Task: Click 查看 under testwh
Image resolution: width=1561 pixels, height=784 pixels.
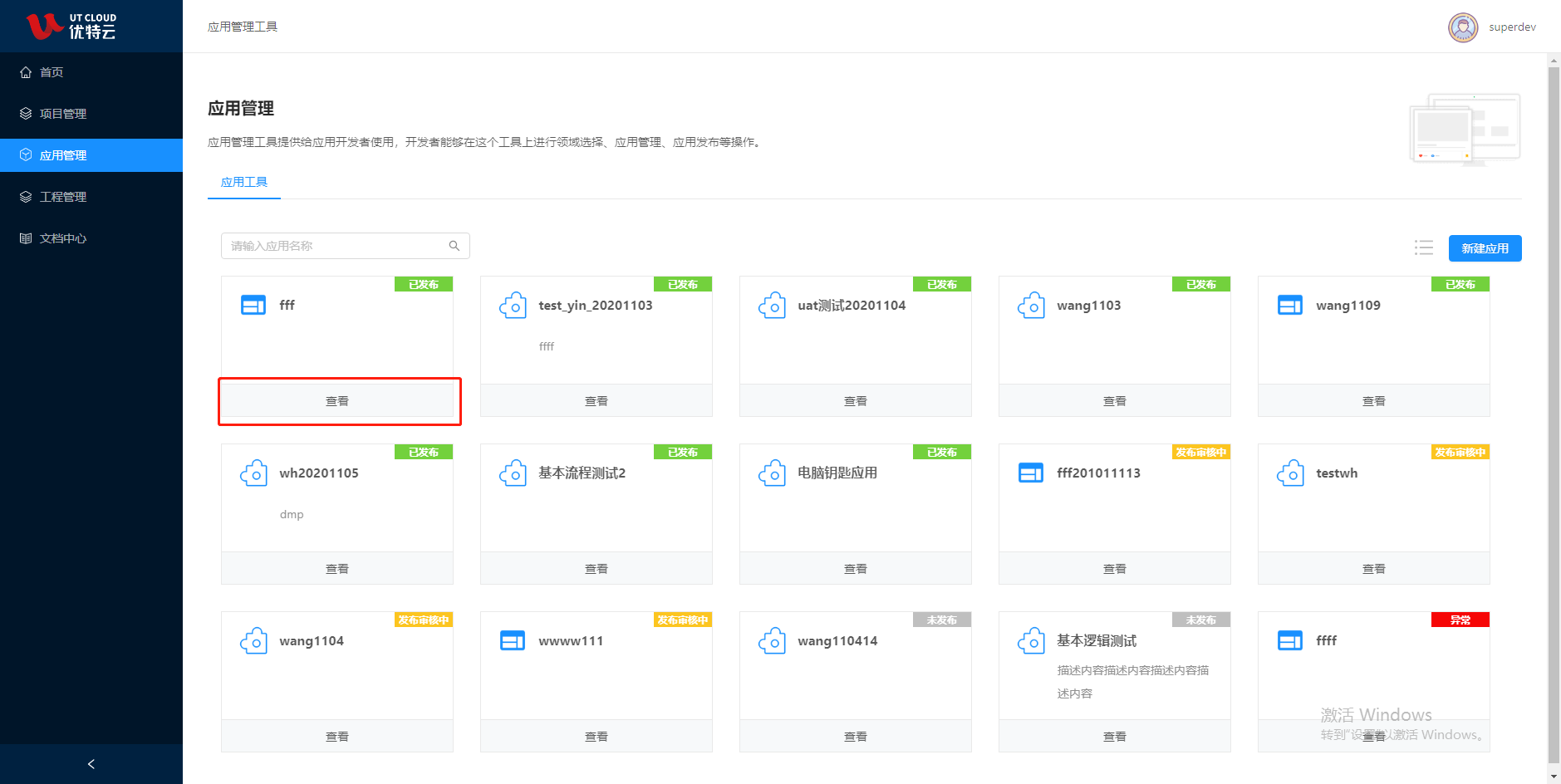Action: (x=1374, y=569)
